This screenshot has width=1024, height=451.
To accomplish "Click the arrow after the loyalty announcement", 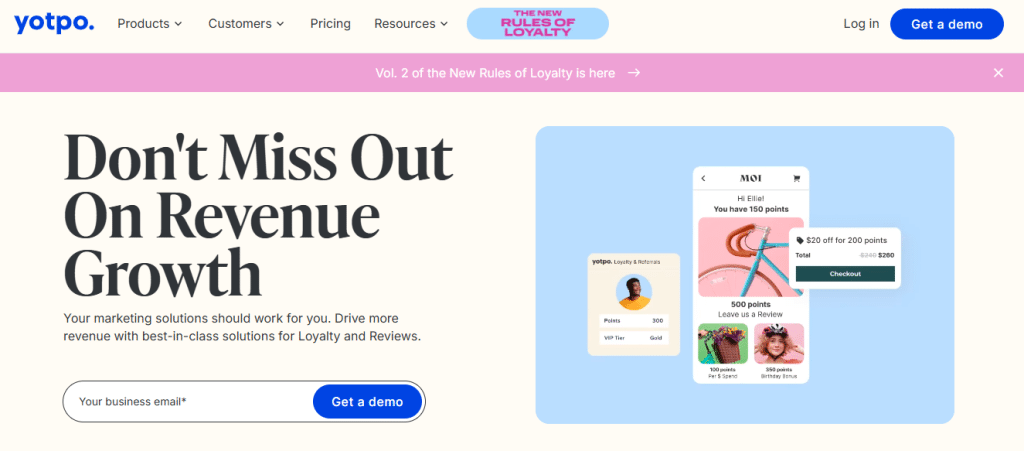I will click(633, 73).
